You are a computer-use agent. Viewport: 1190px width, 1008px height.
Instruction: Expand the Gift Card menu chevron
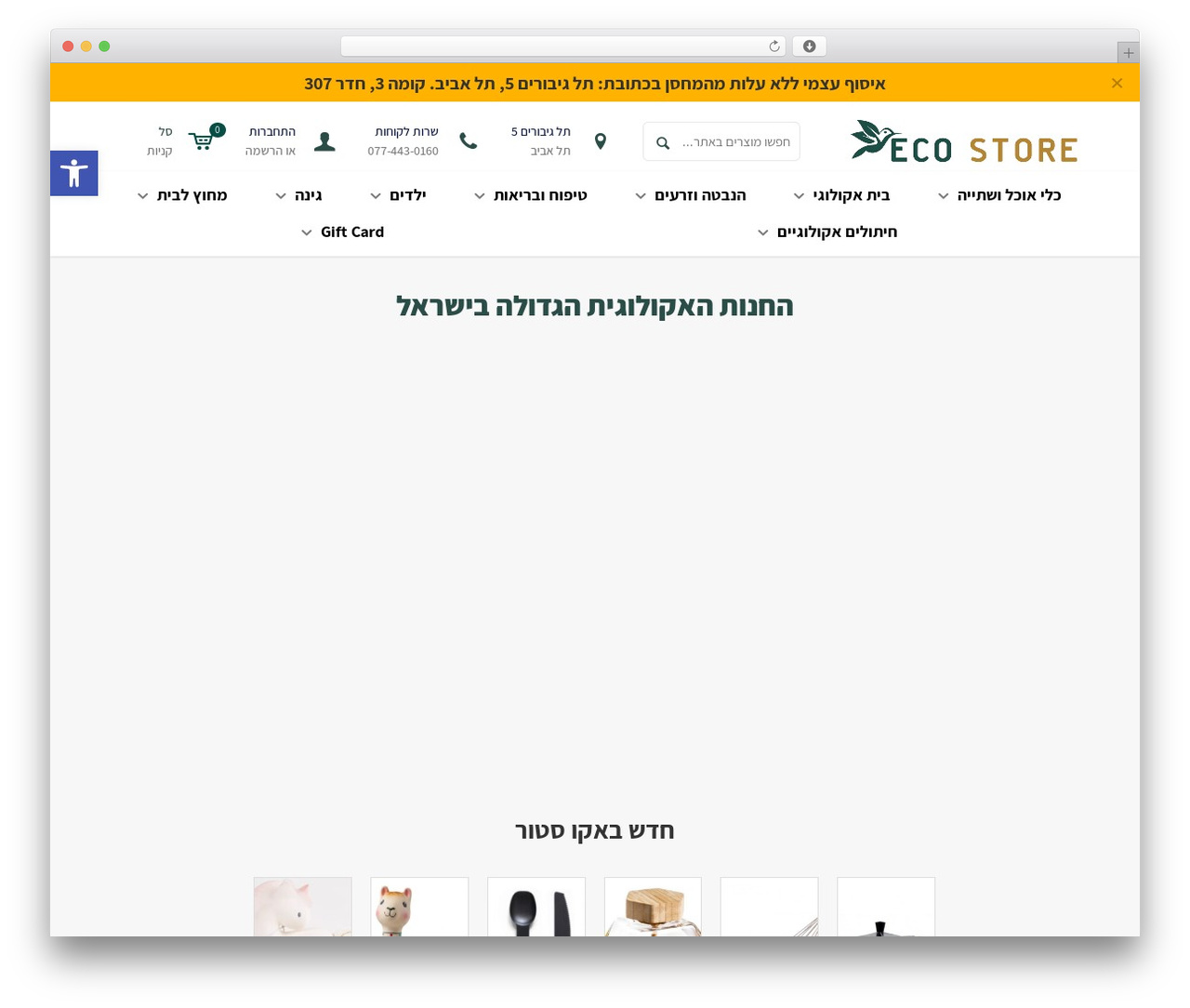[307, 232]
